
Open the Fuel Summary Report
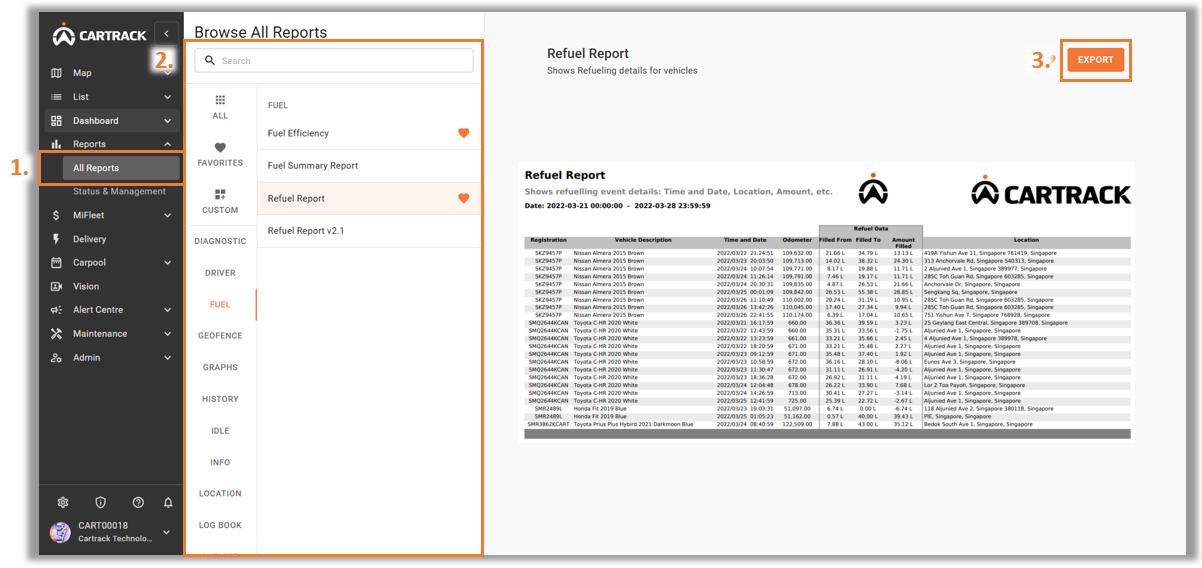368,166
